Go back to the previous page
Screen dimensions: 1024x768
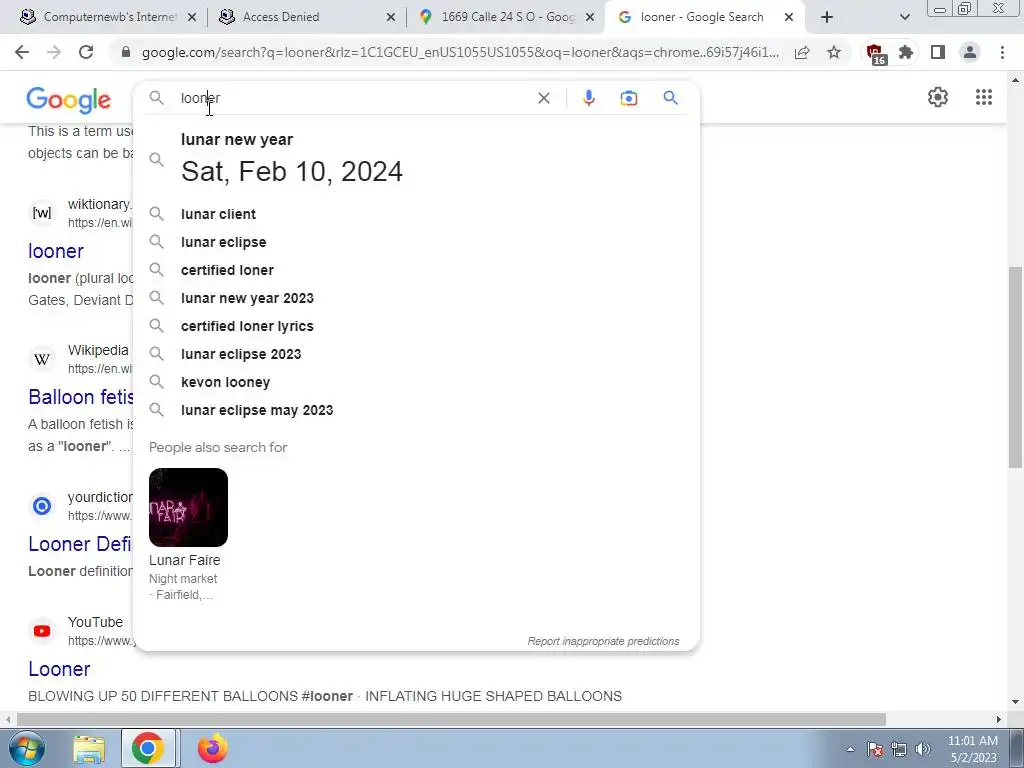22,52
